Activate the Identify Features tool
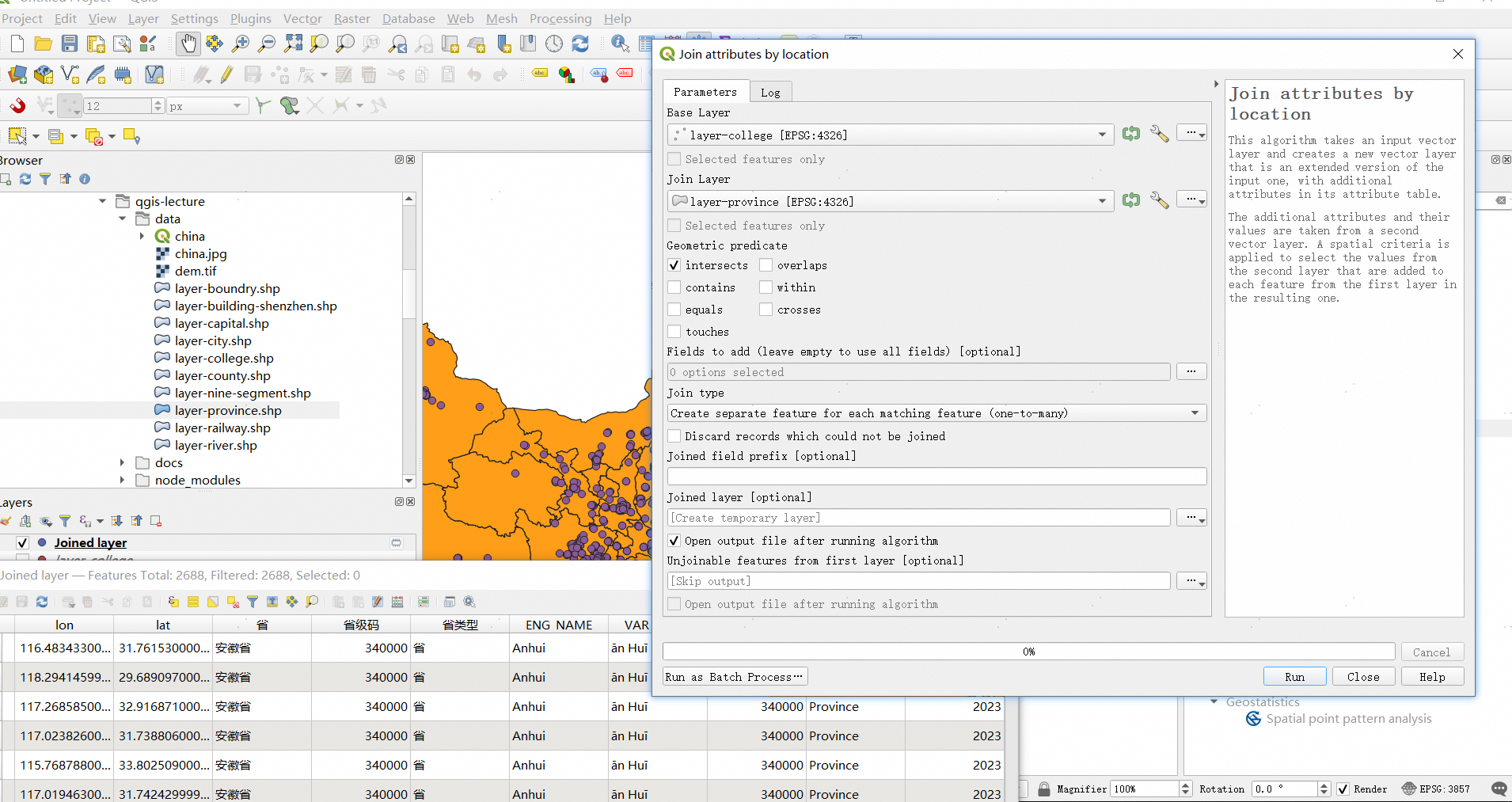This screenshot has height=802, width=1512. pyautogui.click(x=620, y=44)
